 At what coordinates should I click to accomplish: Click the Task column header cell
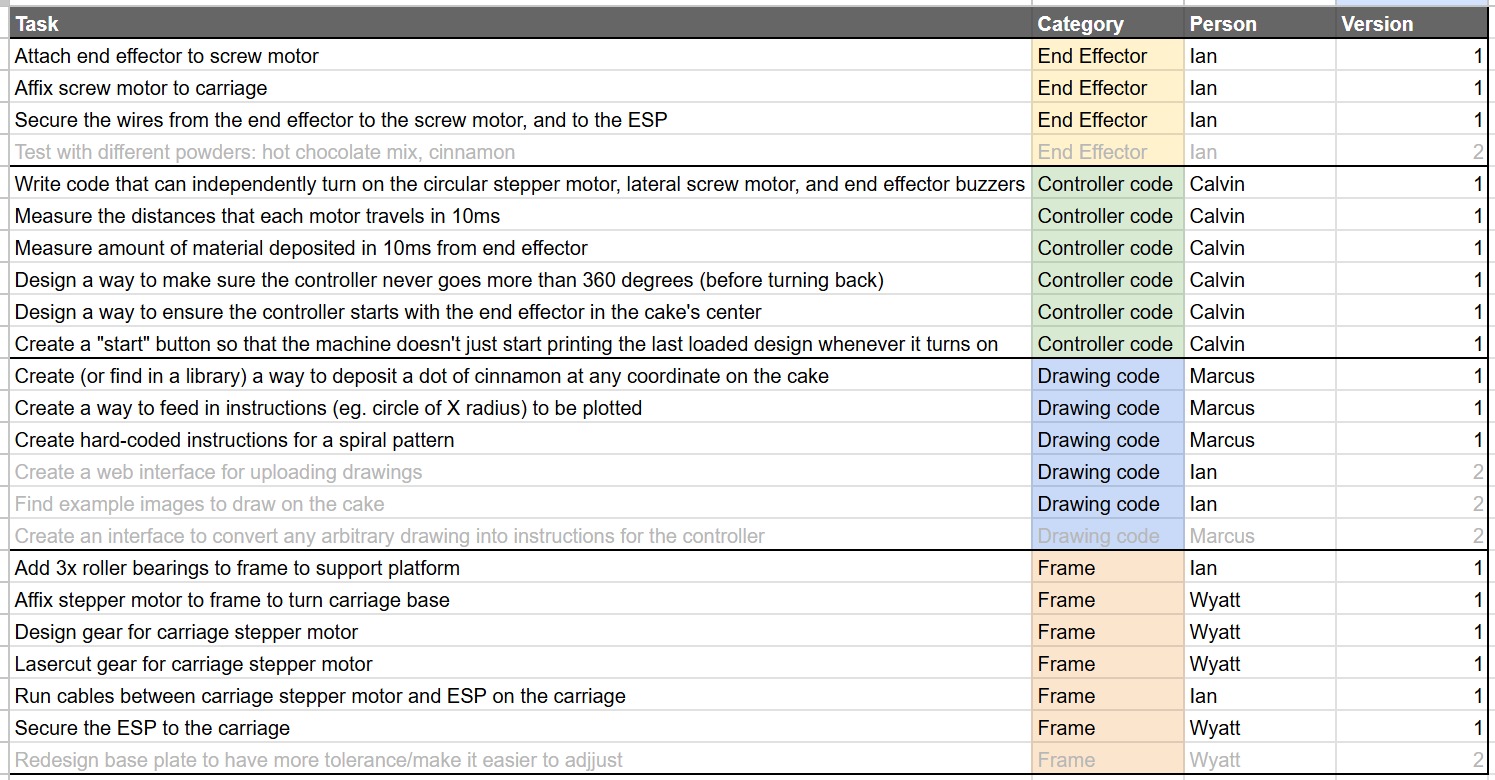click(520, 24)
